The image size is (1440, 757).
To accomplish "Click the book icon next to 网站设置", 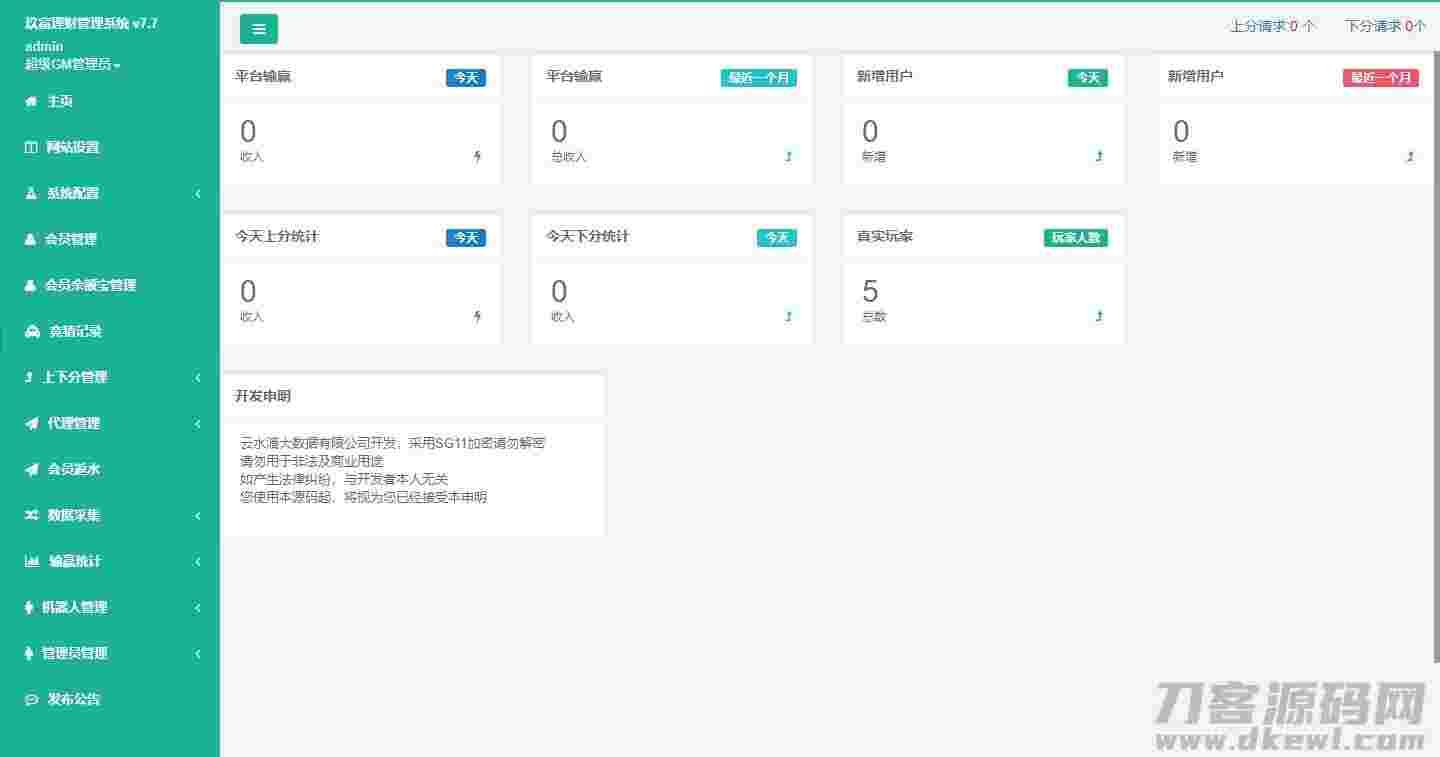I will point(31,147).
